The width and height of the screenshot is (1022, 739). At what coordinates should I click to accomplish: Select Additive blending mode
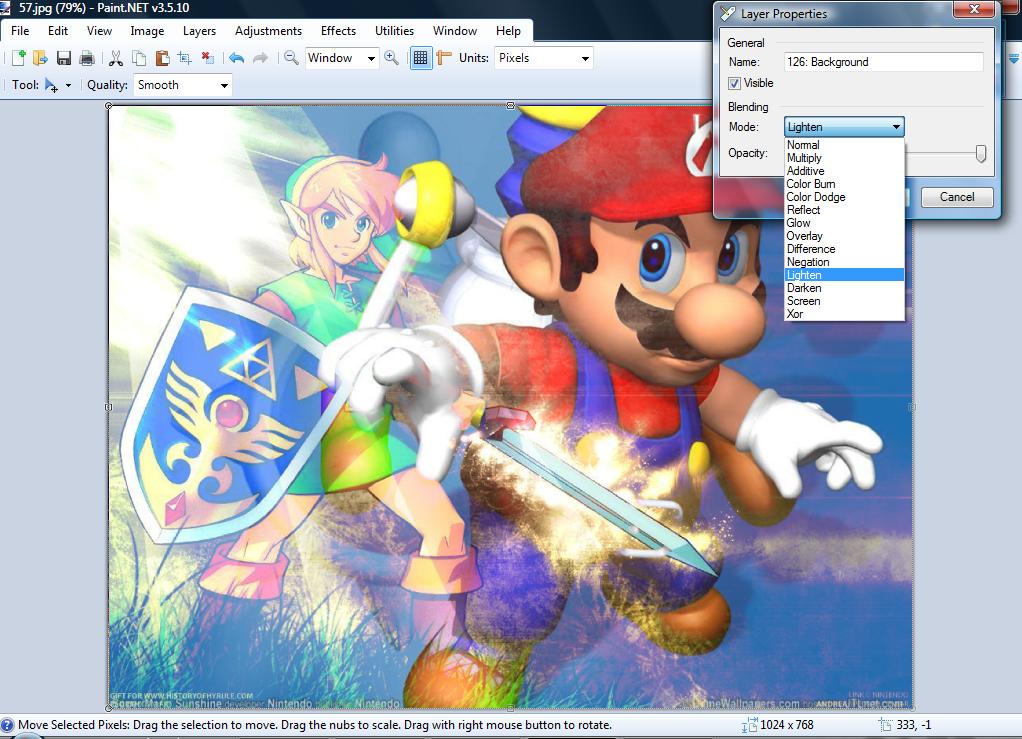[845, 171]
